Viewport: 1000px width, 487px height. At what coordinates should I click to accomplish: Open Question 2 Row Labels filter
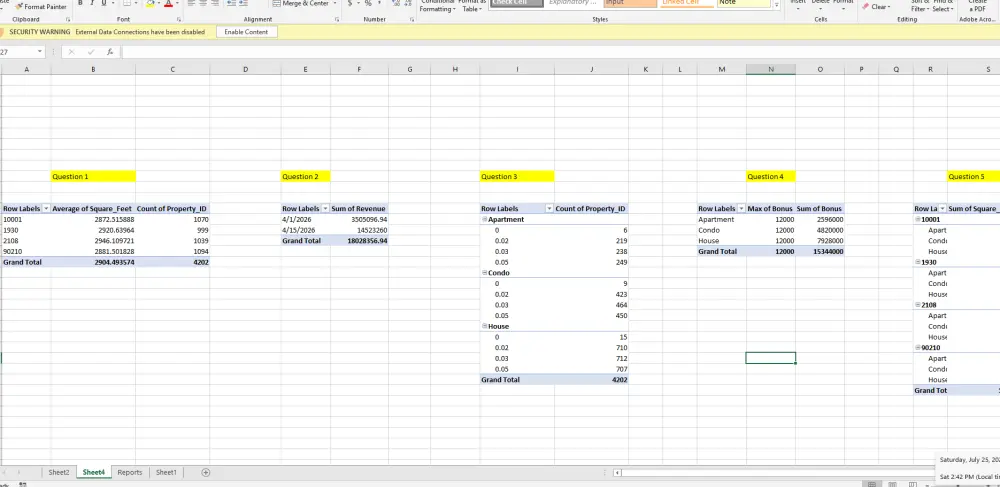(325, 208)
